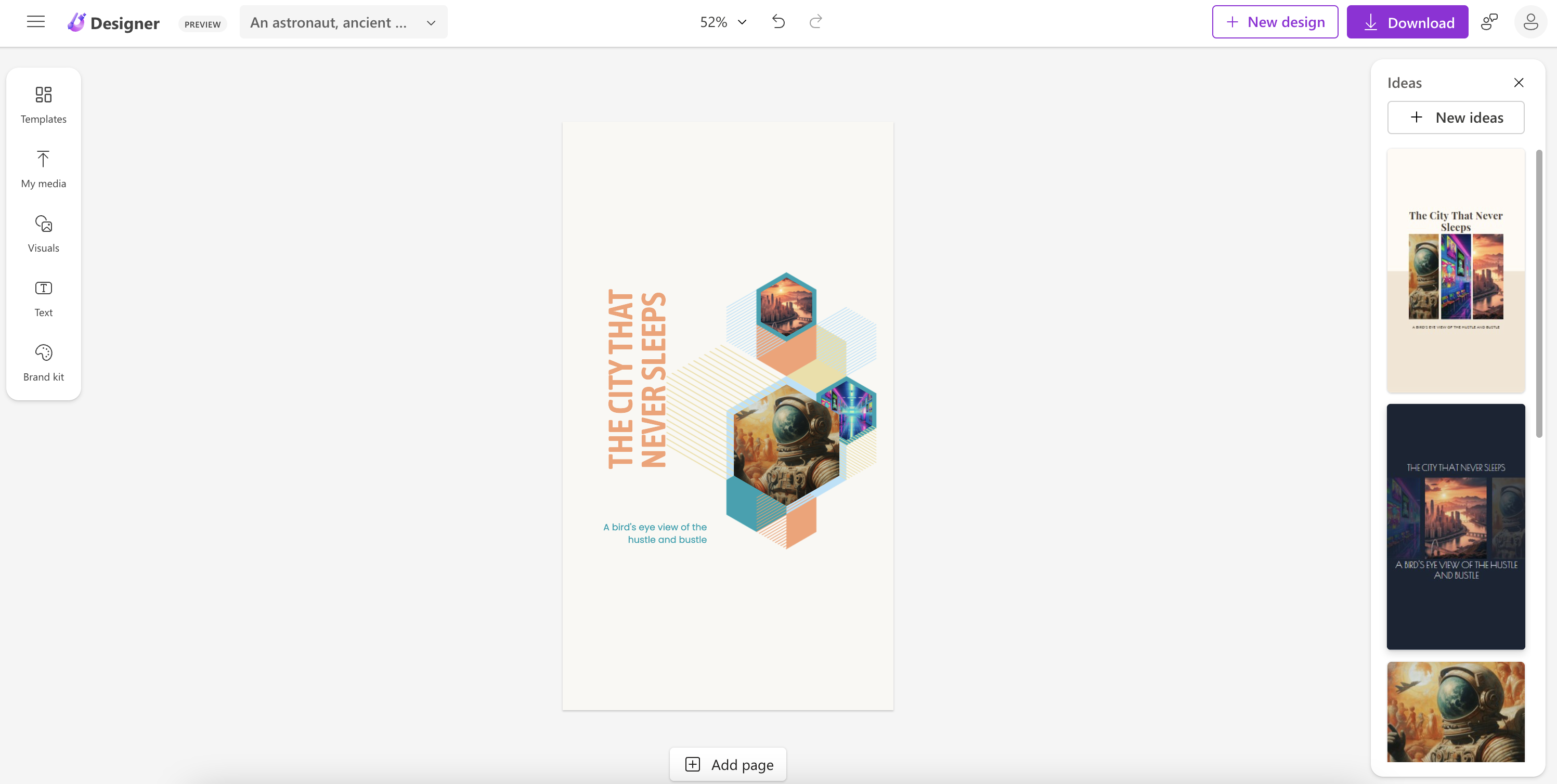
Task: Add a new page
Action: (728, 764)
